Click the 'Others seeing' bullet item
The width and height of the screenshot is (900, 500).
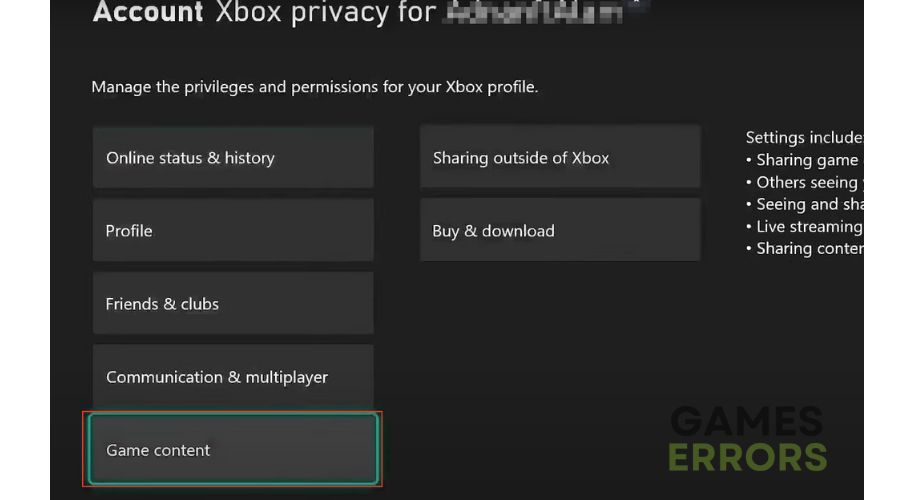tap(804, 183)
